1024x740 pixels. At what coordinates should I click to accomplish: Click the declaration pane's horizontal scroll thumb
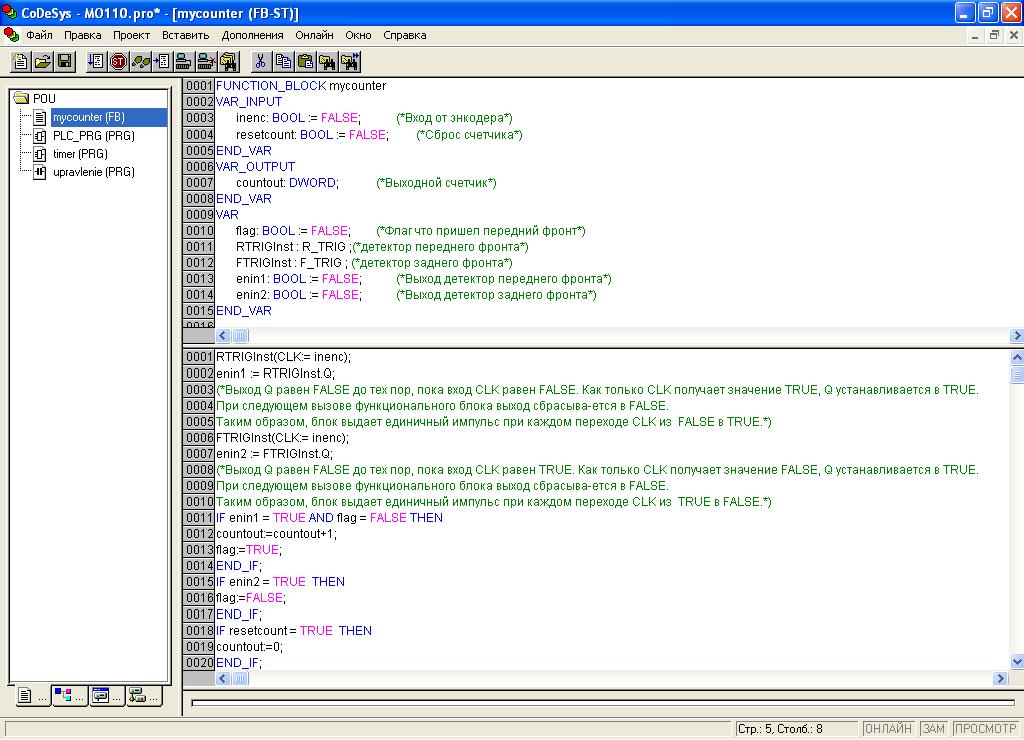click(240, 336)
